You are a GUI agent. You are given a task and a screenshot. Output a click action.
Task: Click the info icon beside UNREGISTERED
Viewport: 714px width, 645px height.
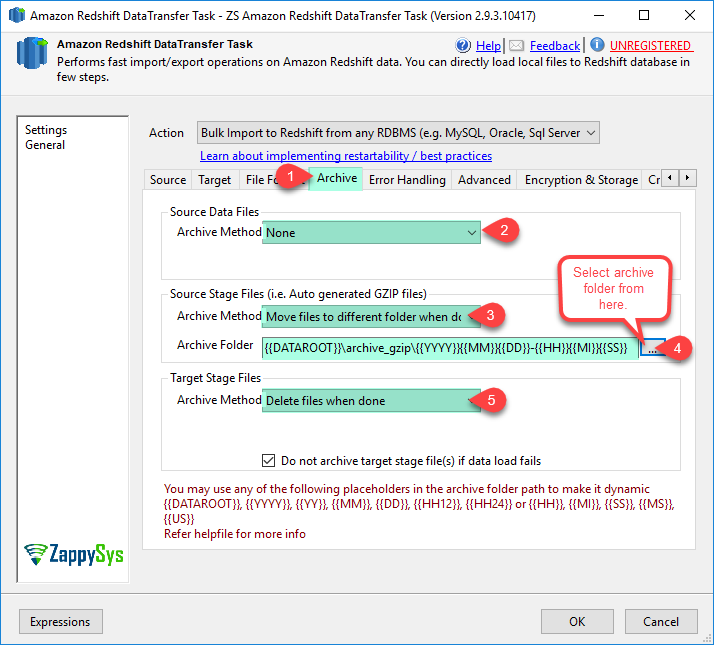[x=597, y=45]
